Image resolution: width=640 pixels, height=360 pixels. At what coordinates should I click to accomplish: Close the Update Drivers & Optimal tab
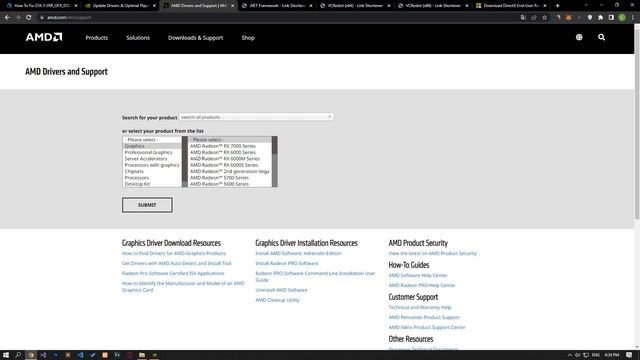pos(154,6)
